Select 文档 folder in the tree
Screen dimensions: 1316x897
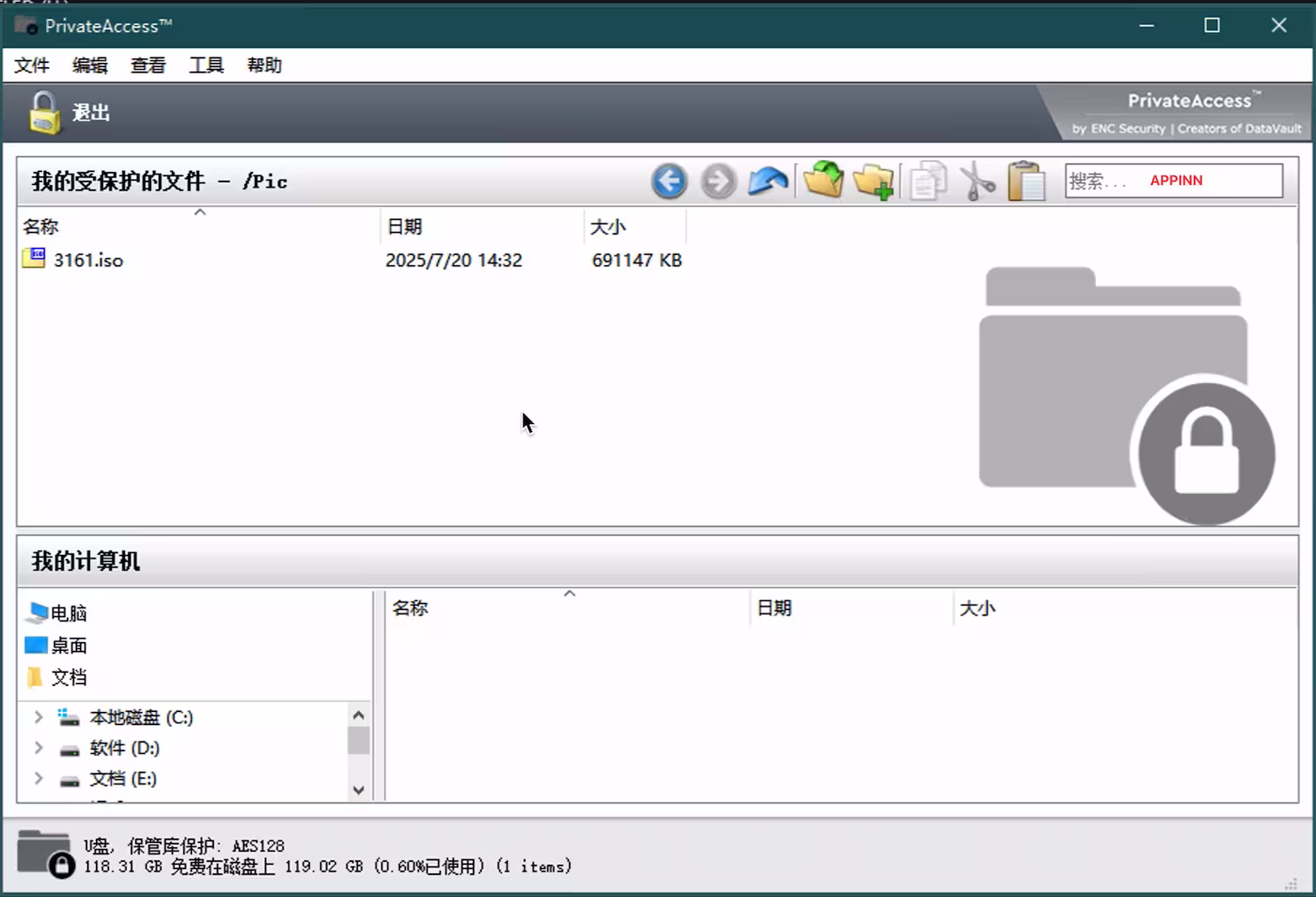pyautogui.click(x=69, y=678)
